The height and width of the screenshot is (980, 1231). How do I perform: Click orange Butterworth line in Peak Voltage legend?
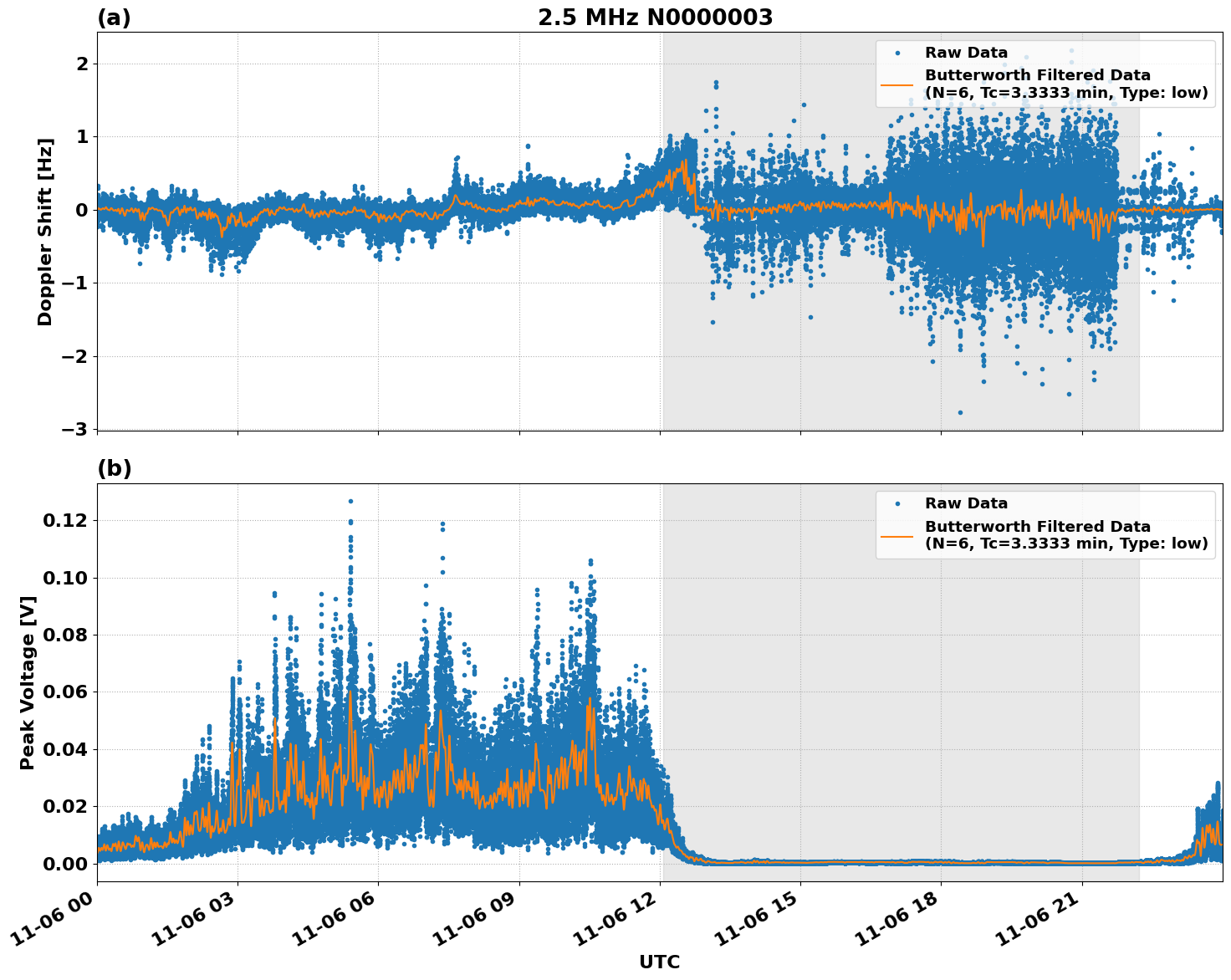[x=897, y=534]
